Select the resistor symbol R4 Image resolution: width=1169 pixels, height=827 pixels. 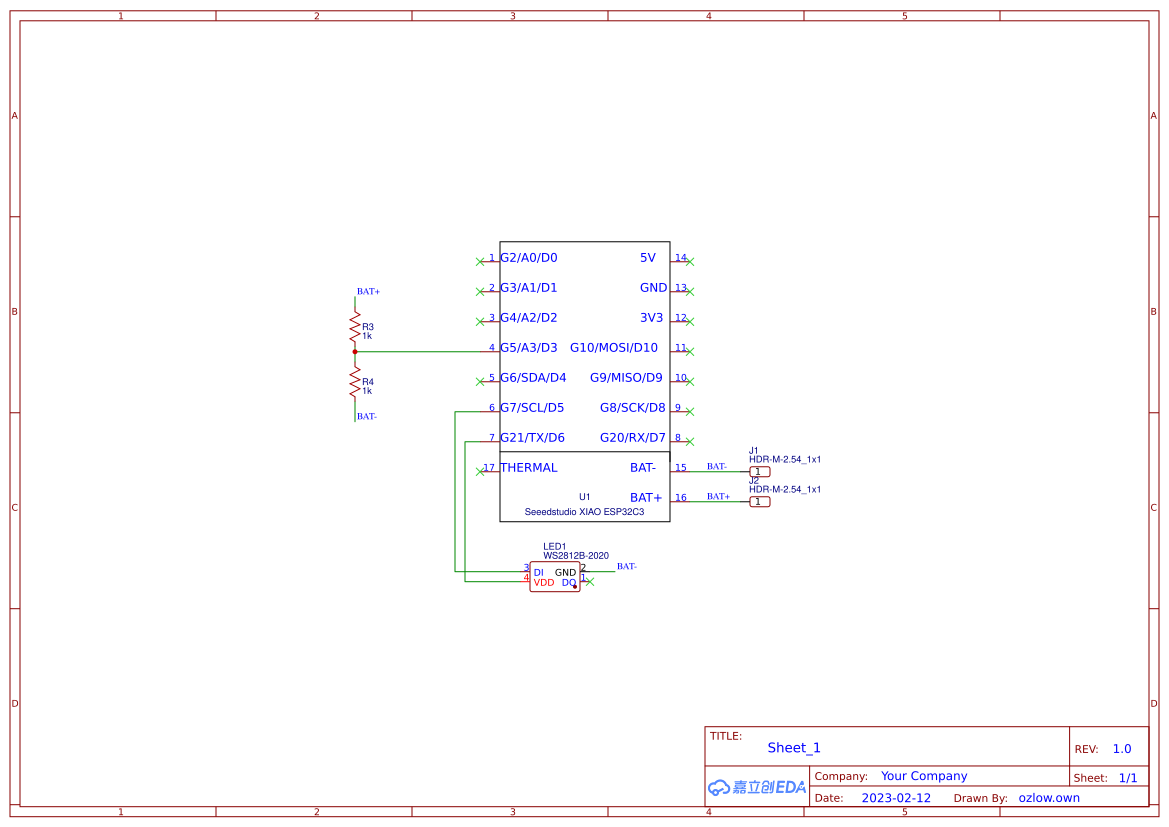click(355, 382)
